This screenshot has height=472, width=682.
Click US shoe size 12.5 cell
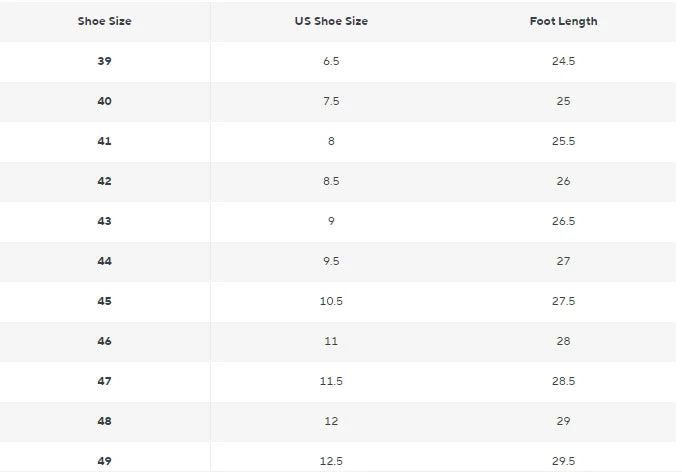[x=331, y=460]
